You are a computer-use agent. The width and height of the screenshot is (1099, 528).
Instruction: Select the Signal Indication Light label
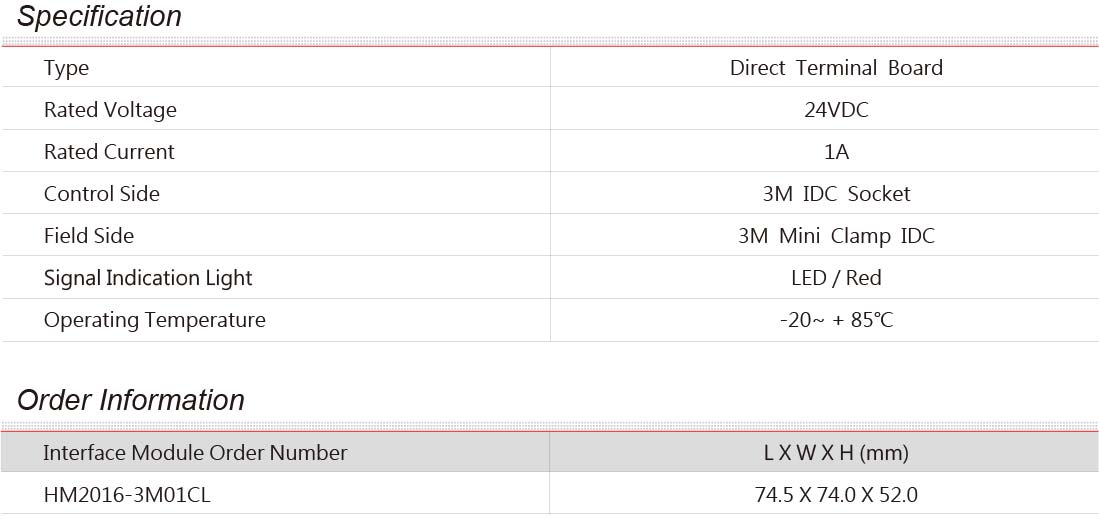148,278
